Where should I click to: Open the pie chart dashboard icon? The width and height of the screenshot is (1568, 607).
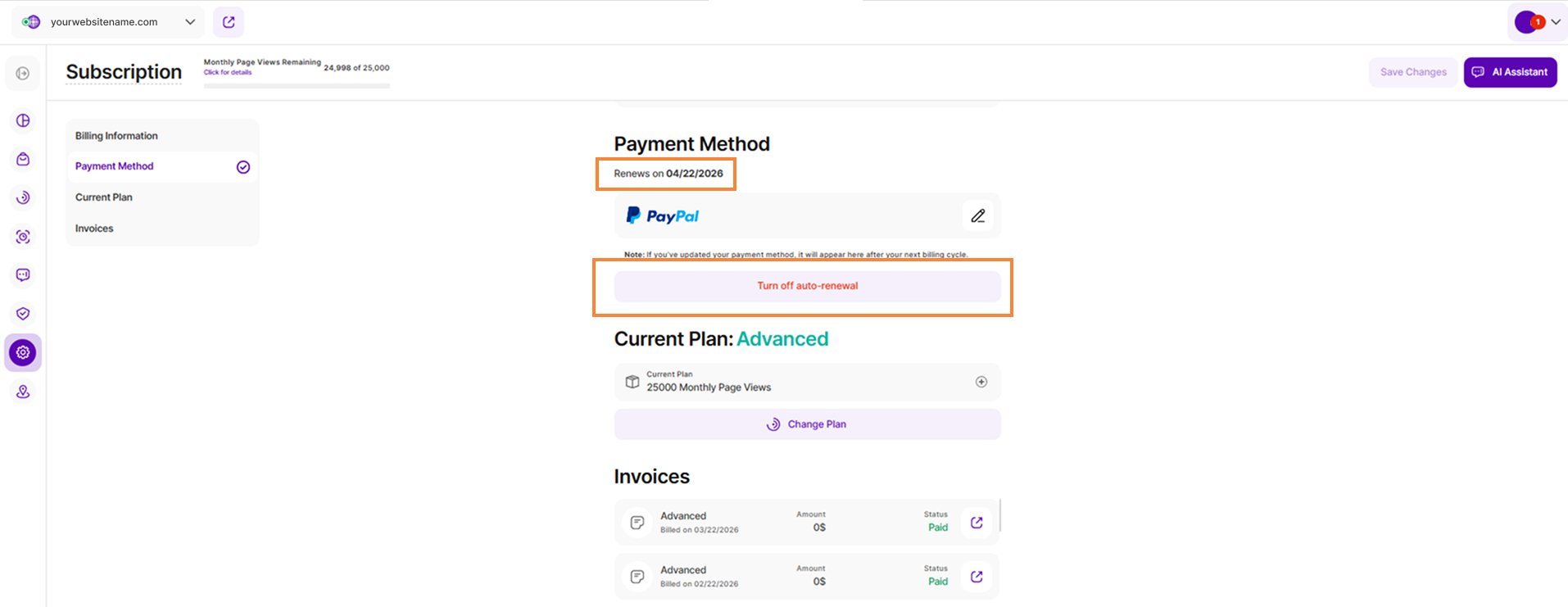(23, 120)
